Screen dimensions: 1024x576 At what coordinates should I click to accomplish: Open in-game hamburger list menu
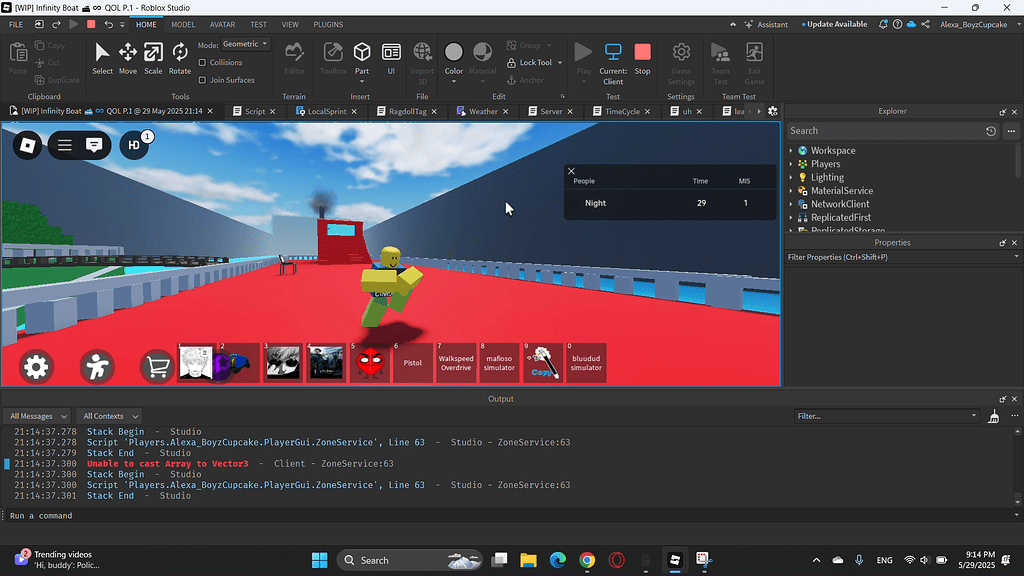point(64,145)
